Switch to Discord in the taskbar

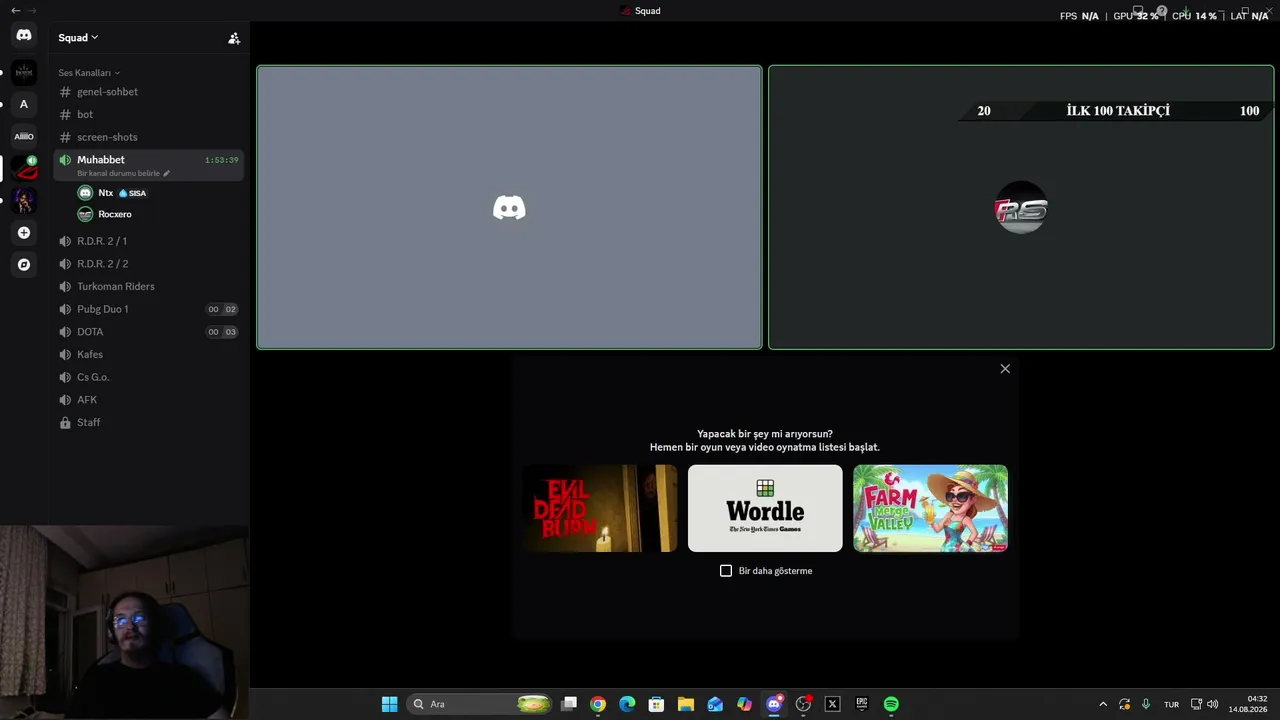click(774, 704)
